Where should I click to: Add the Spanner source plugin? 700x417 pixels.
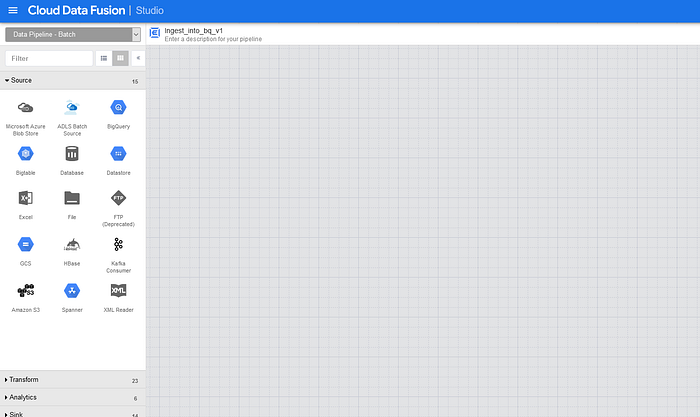[x=72, y=298]
